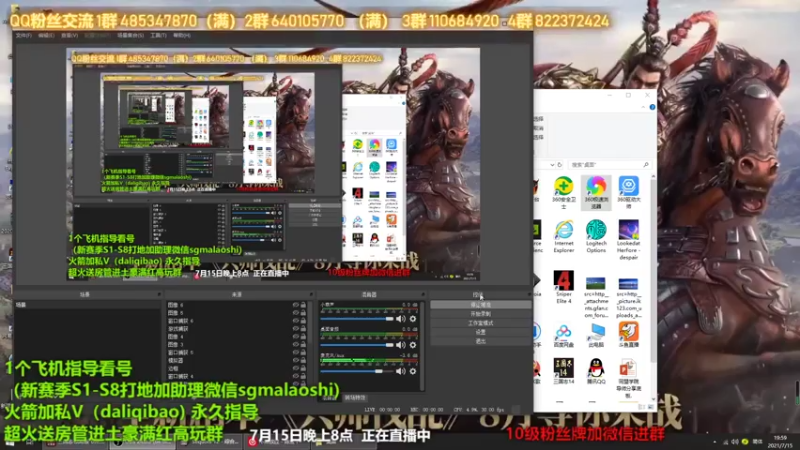Open the 此电脑 This PC icon

click(596, 336)
